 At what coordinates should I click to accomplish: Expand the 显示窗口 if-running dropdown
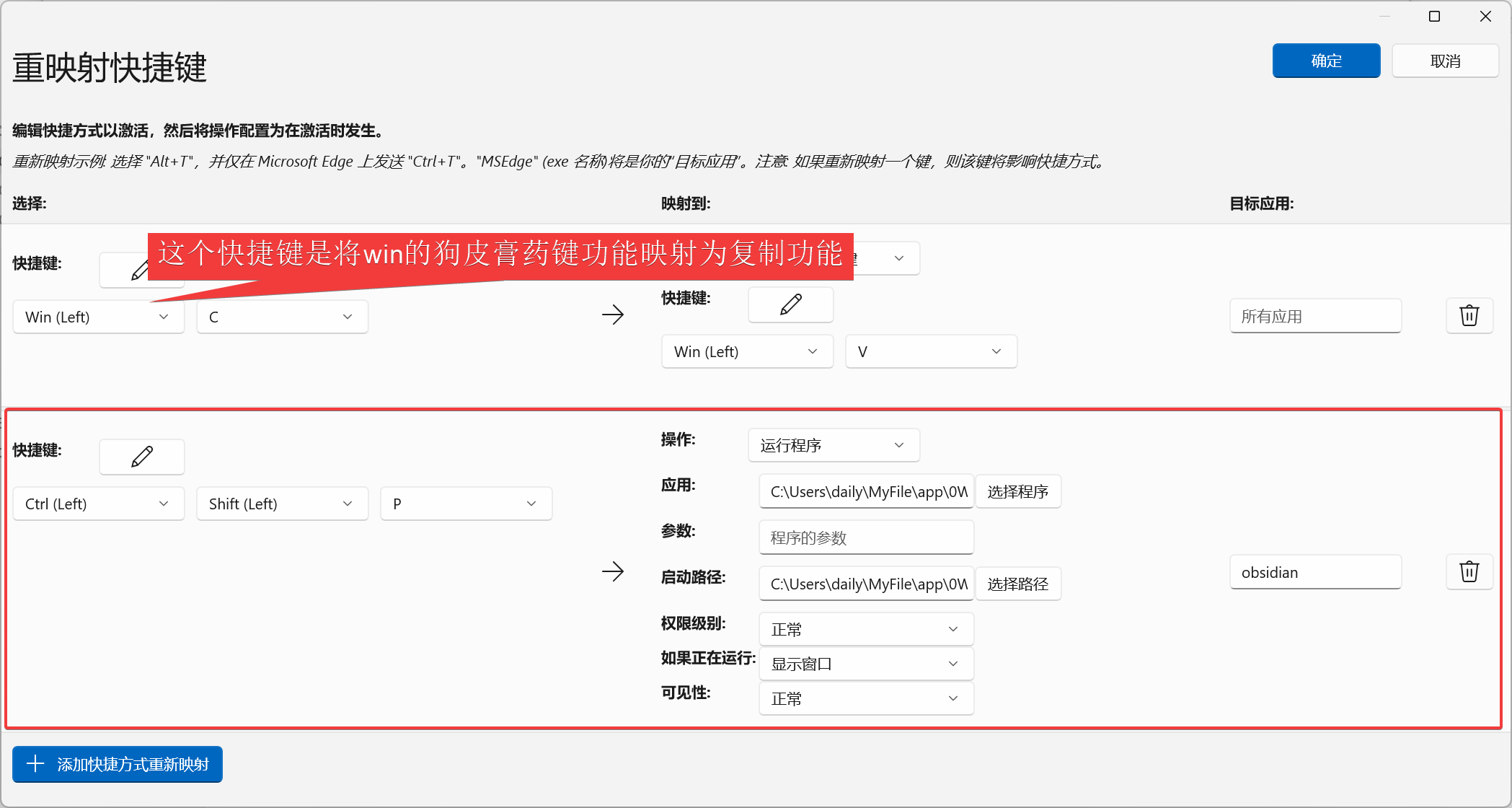click(x=865, y=664)
